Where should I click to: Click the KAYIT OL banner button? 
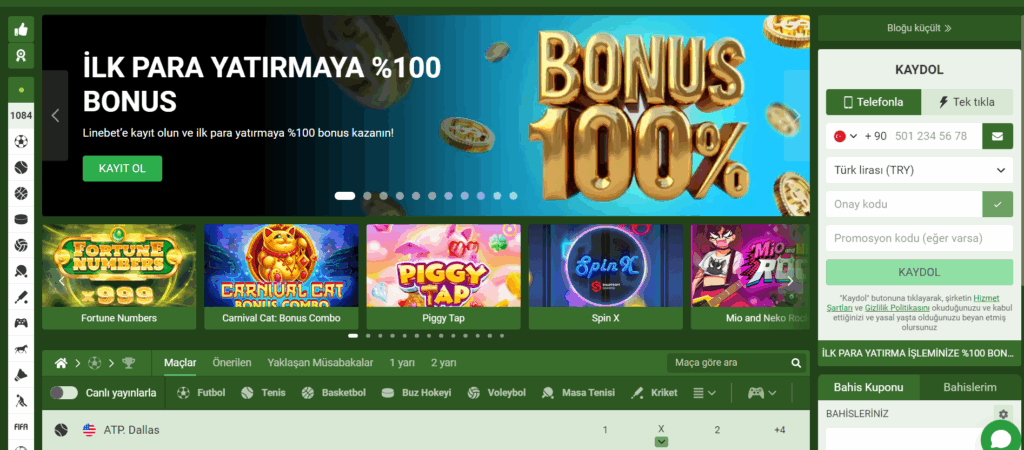point(122,169)
